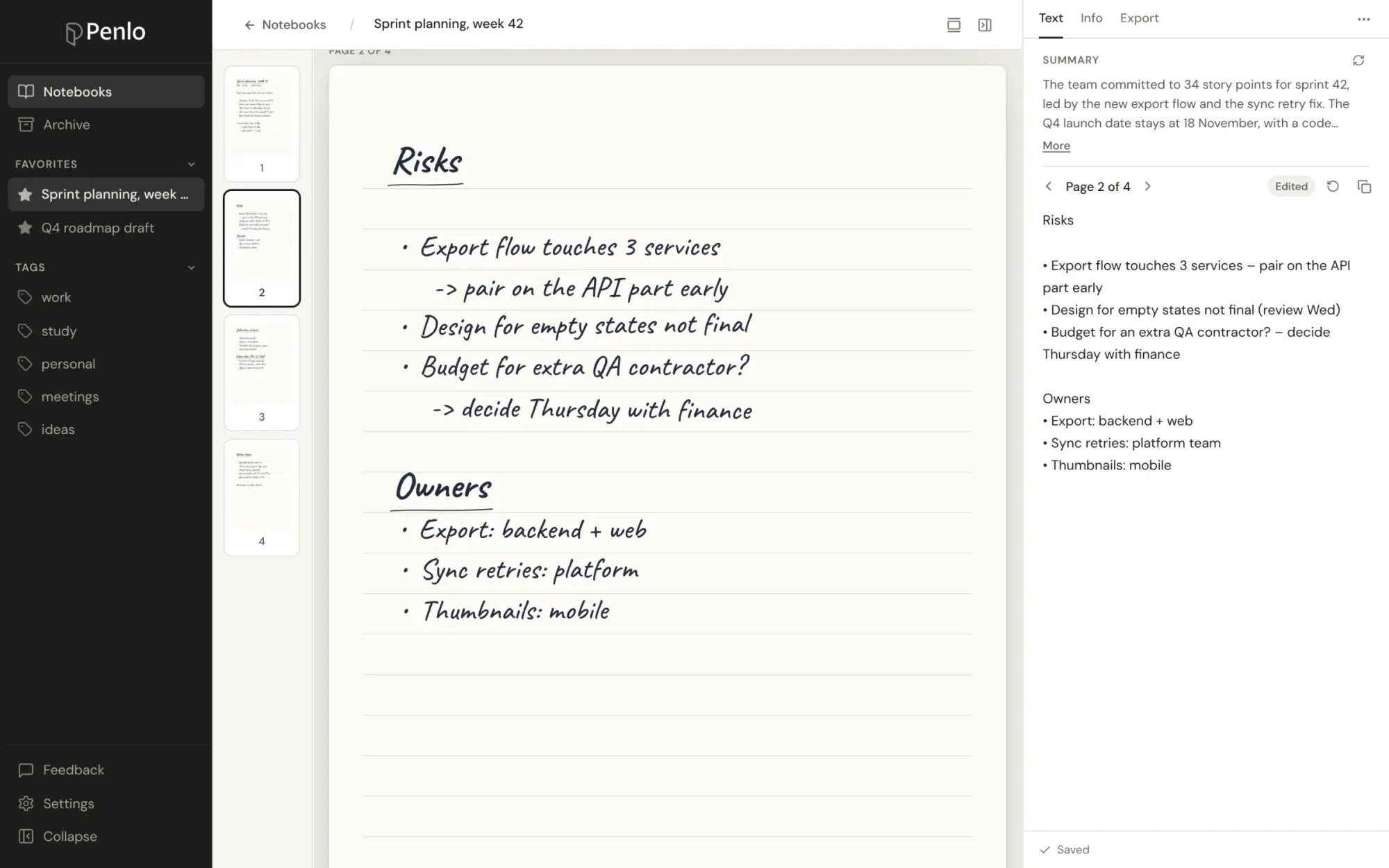Click the Sprint planning, week 42 title
The image size is (1389, 868).
[449, 24]
